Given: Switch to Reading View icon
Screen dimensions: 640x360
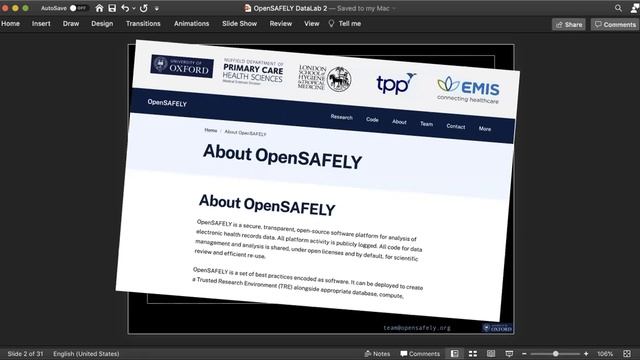Looking at the screenshot, I should (x=491, y=353).
